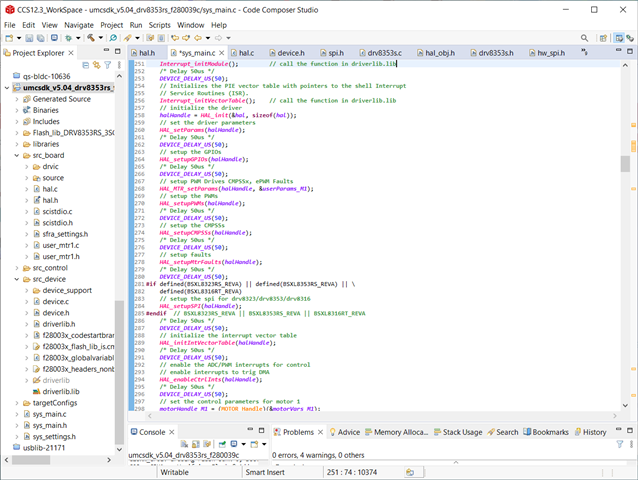Click the status bar progress icon
This screenshot has width=638, height=480.
point(410,472)
